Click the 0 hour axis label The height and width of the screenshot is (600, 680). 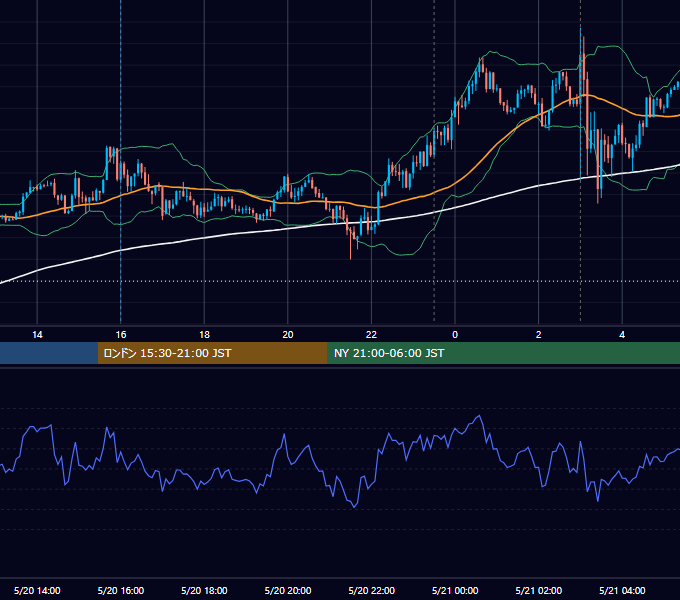(x=455, y=335)
